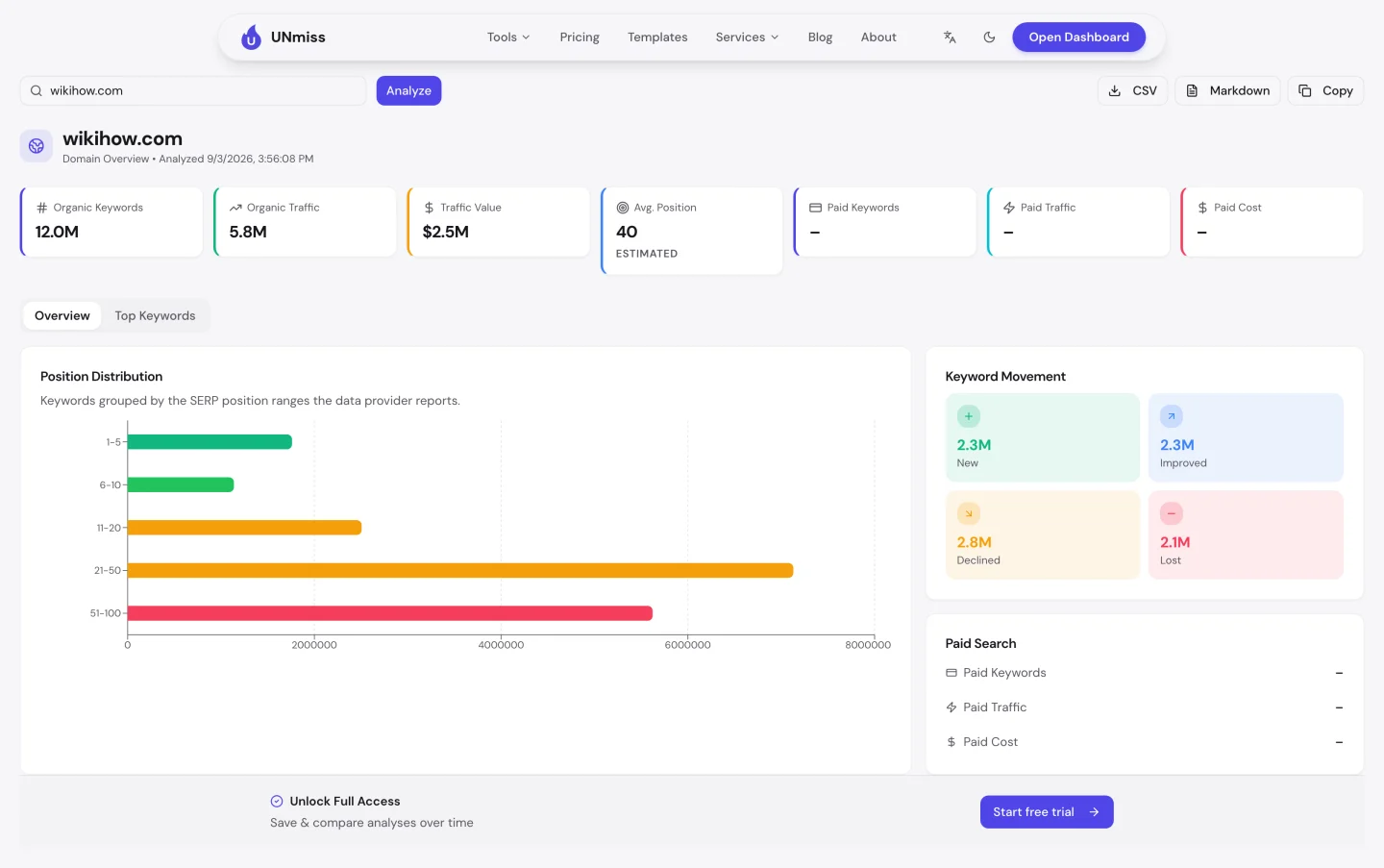Click the Paid Keywords card icon
This screenshot has width=1384, height=868.
point(816,208)
